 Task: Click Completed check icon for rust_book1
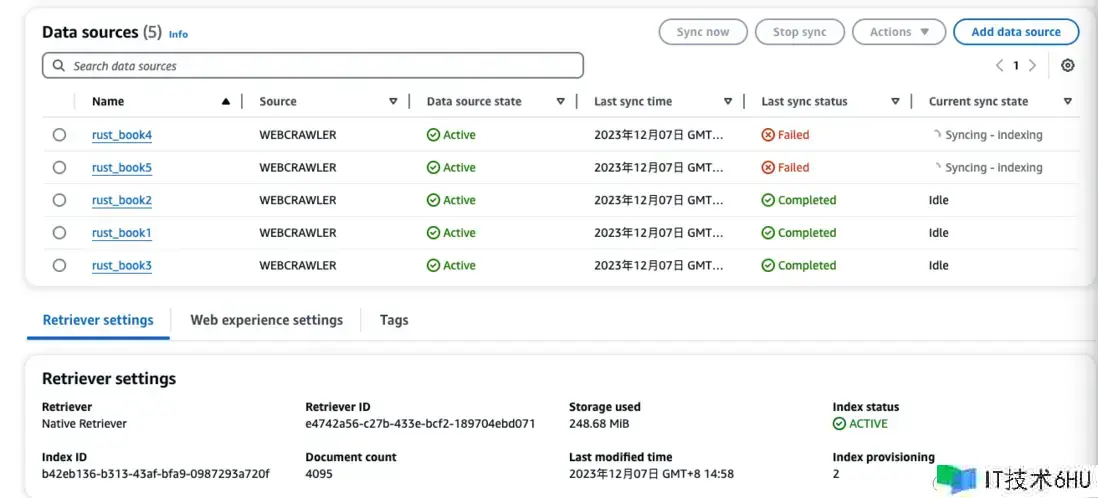(x=768, y=233)
